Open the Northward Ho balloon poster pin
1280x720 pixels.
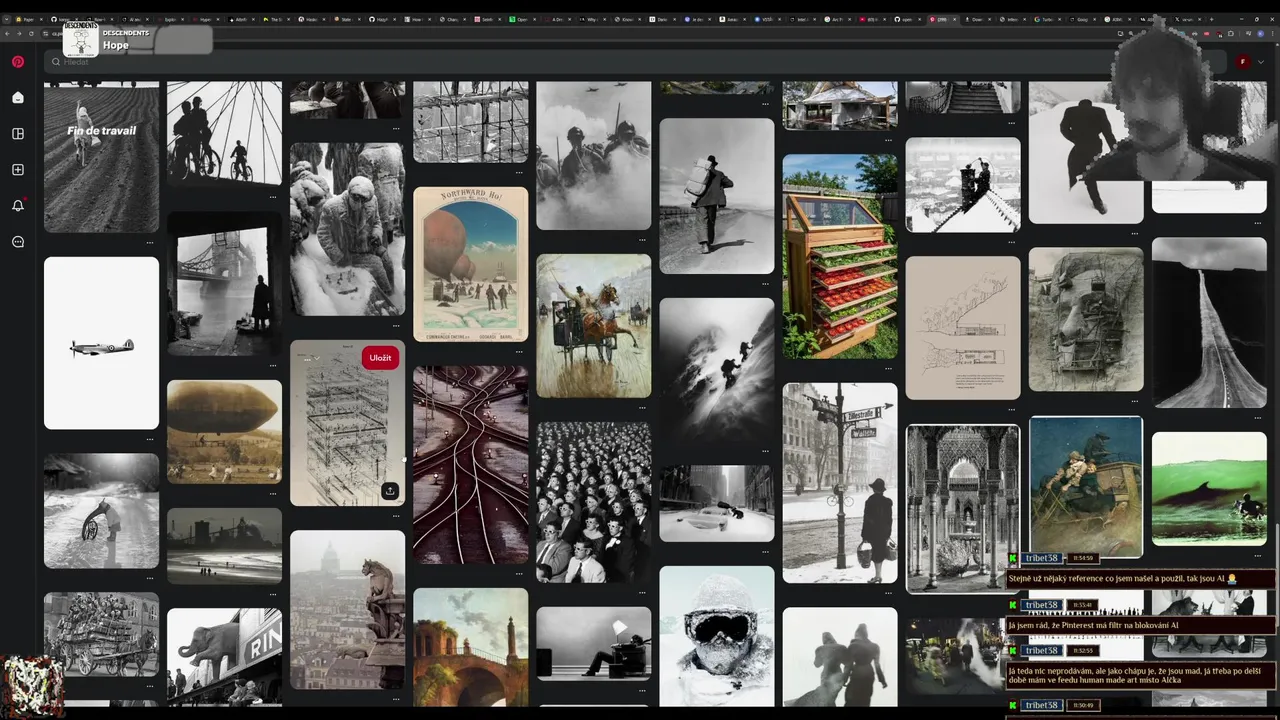(x=470, y=264)
